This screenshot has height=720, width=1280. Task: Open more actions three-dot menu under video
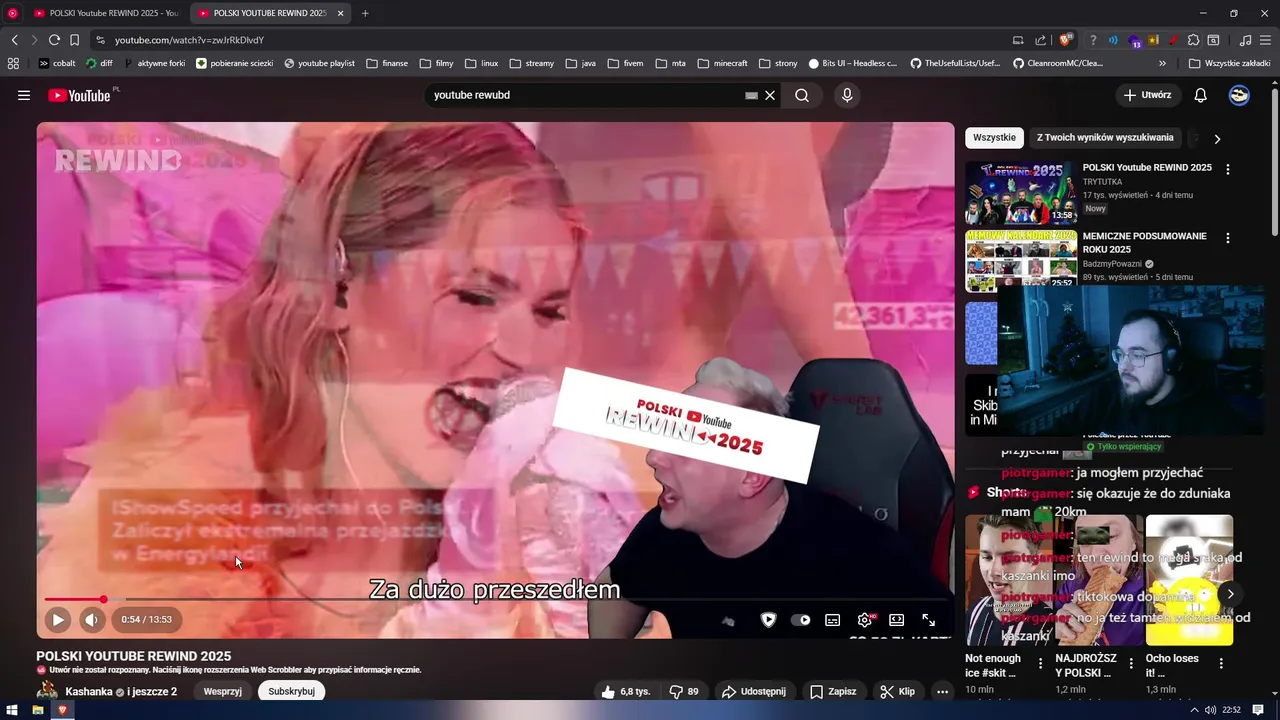click(942, 691)
